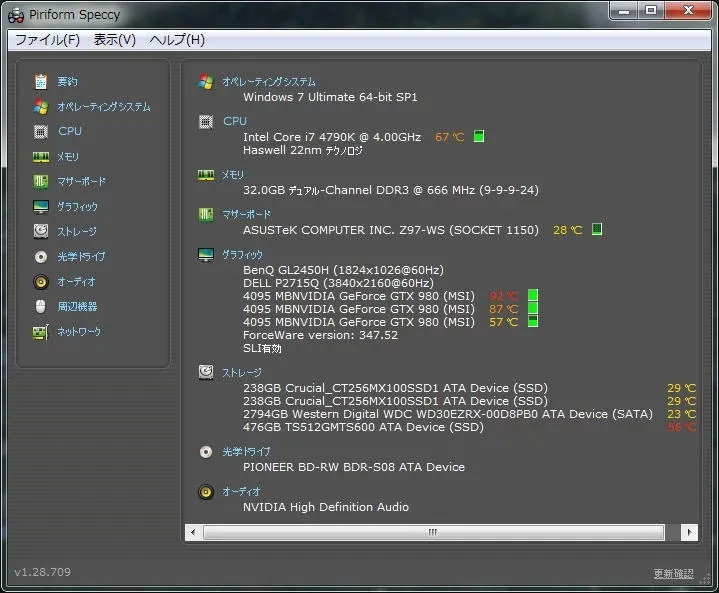Click the 周辺機器 mouse icon in sidebar

point(41,306)
